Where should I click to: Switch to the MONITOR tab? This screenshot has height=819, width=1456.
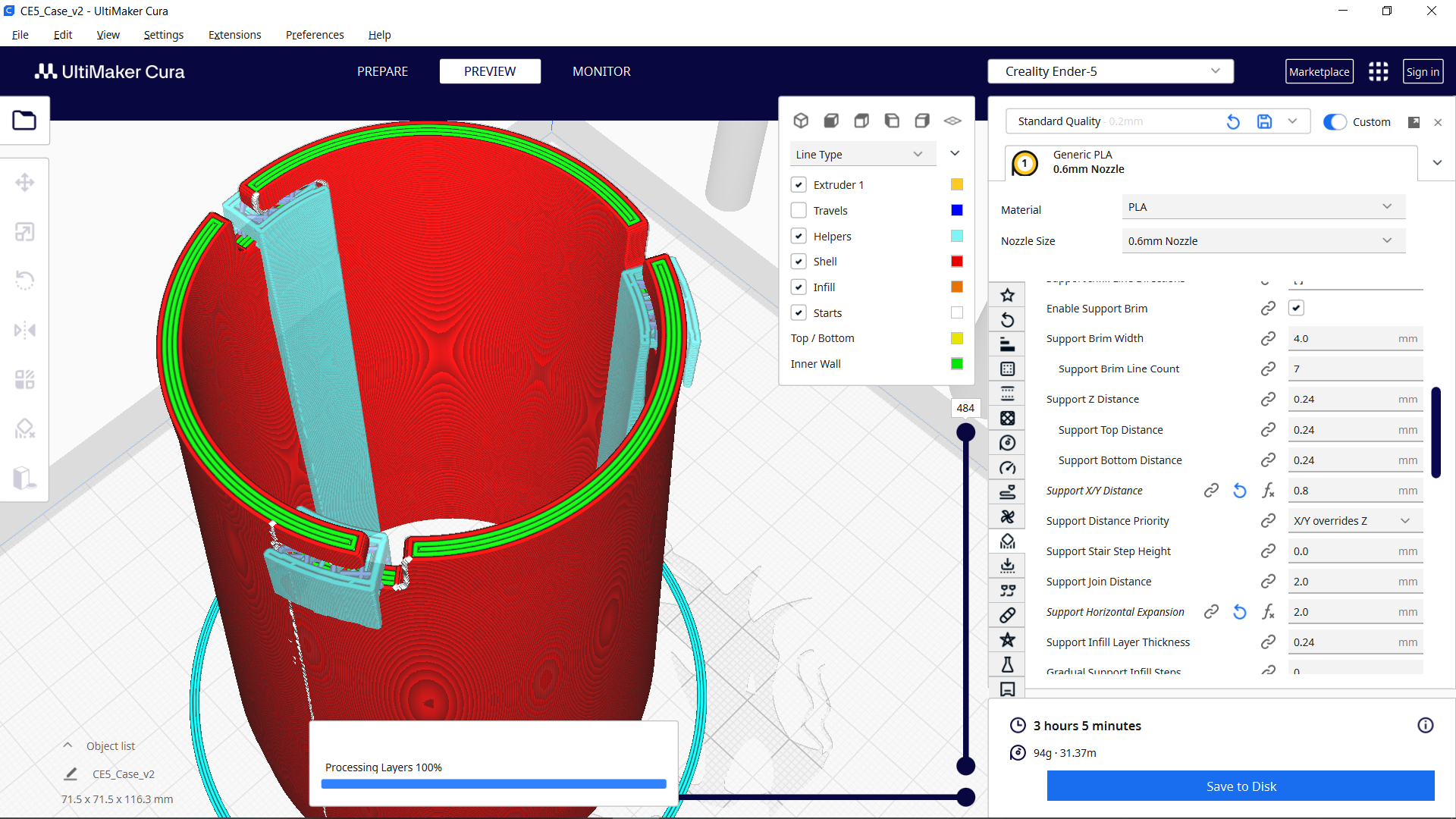(601, 71)
